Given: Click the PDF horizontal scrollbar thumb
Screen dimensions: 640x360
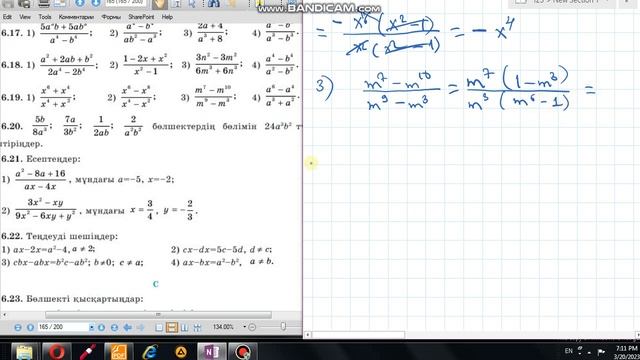Looking at the screenshot, I should (x=158, y=315).
